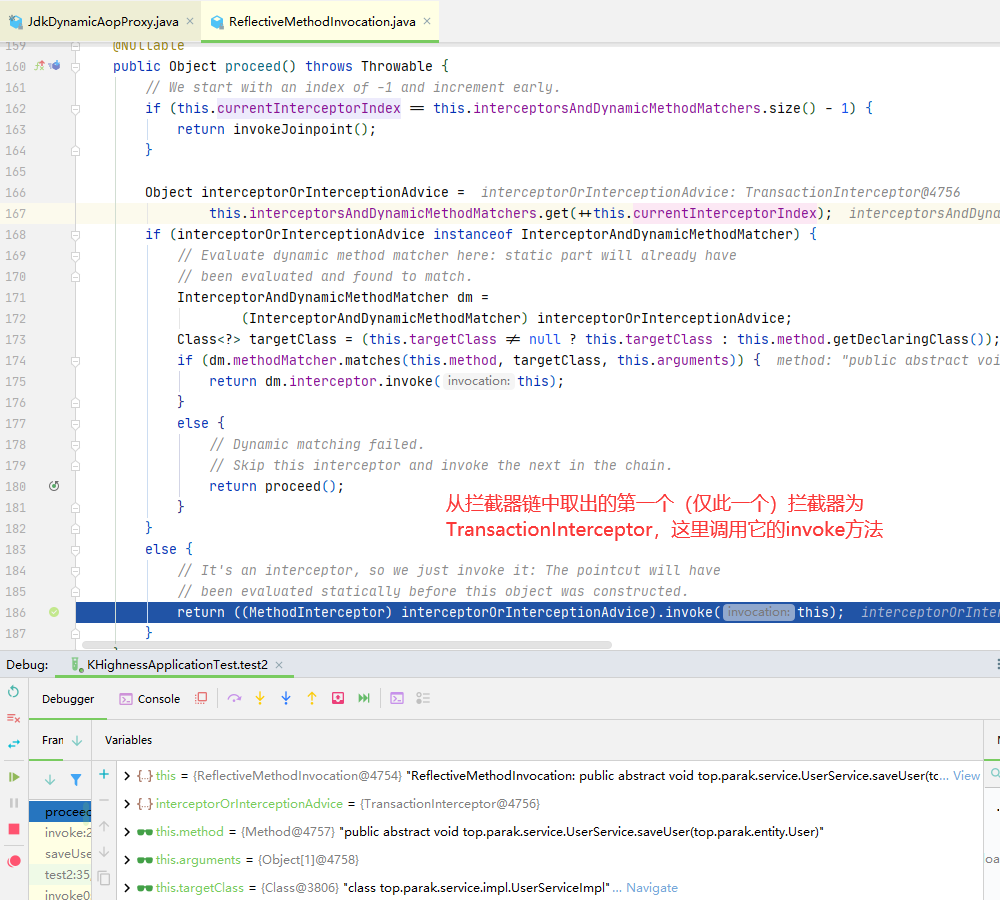1000x900 pixels.
Task: Expand the this.method variable
Action: tap(127, 832)
